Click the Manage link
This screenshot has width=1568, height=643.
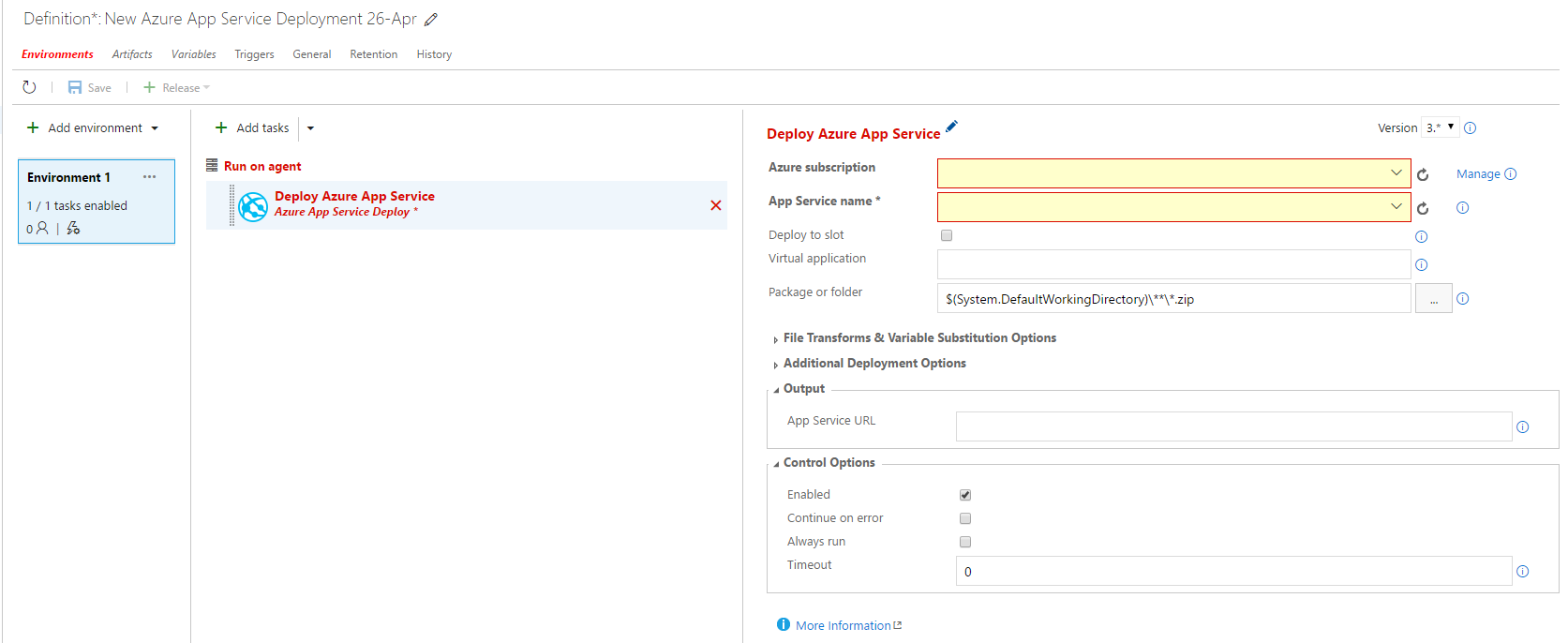pos(1477,174)
